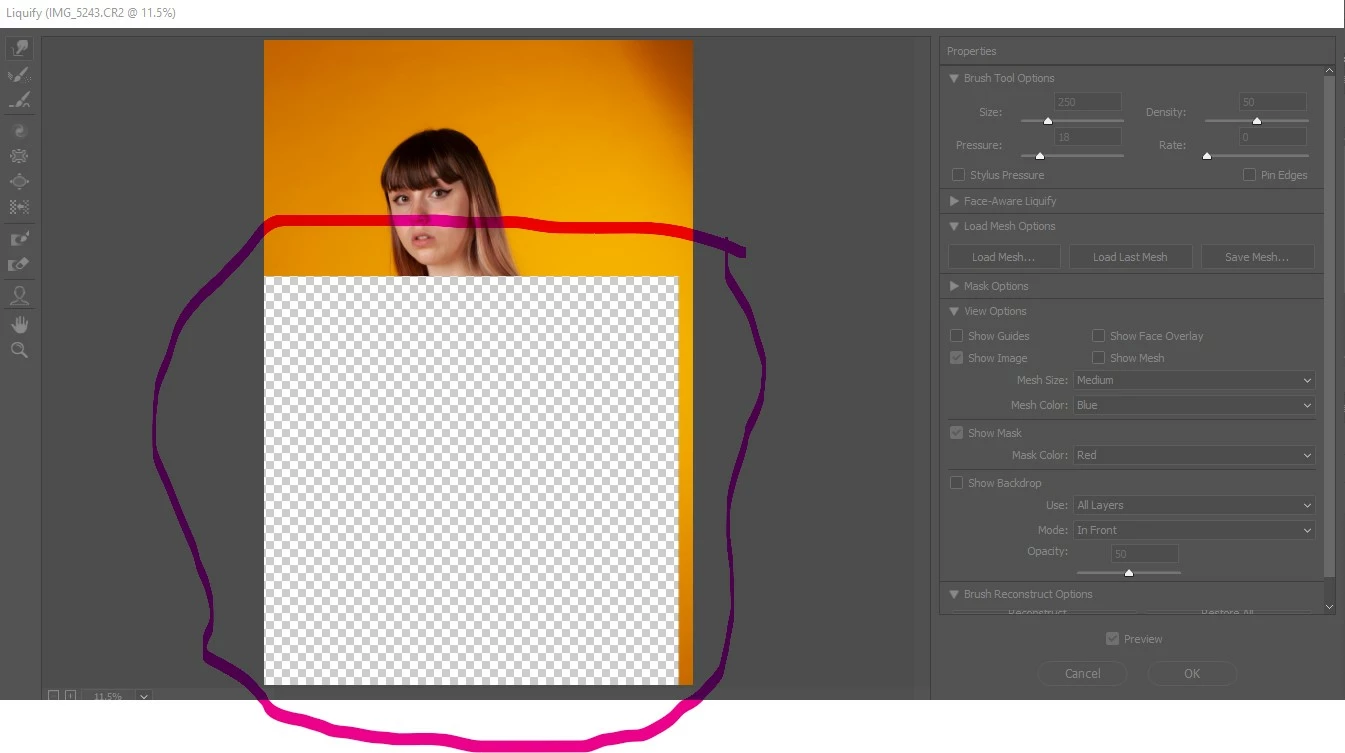
Task: Click the Save Mesh... button
Action: (x=1257, y=257)
